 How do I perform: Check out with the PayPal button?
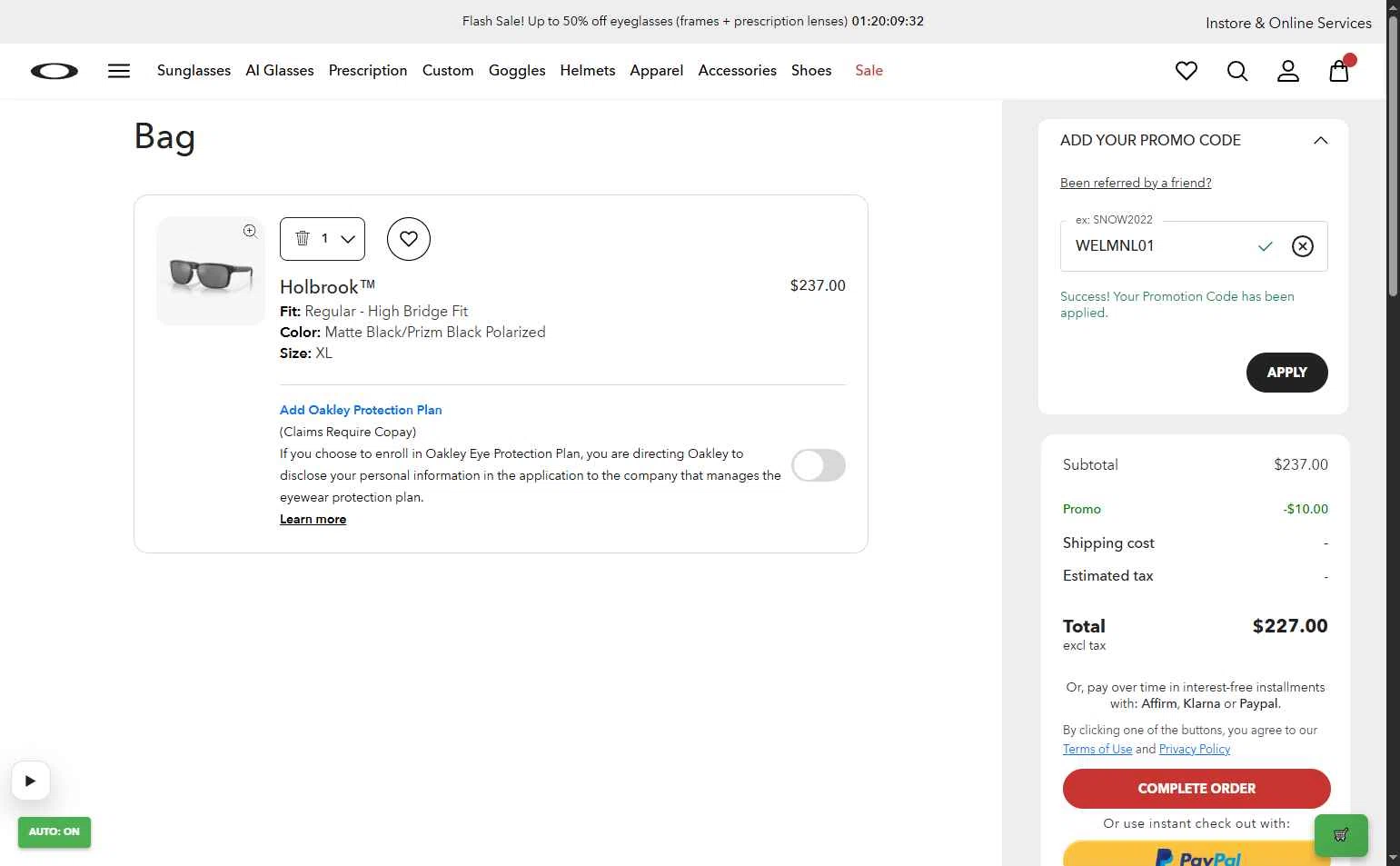point(1196,854)
